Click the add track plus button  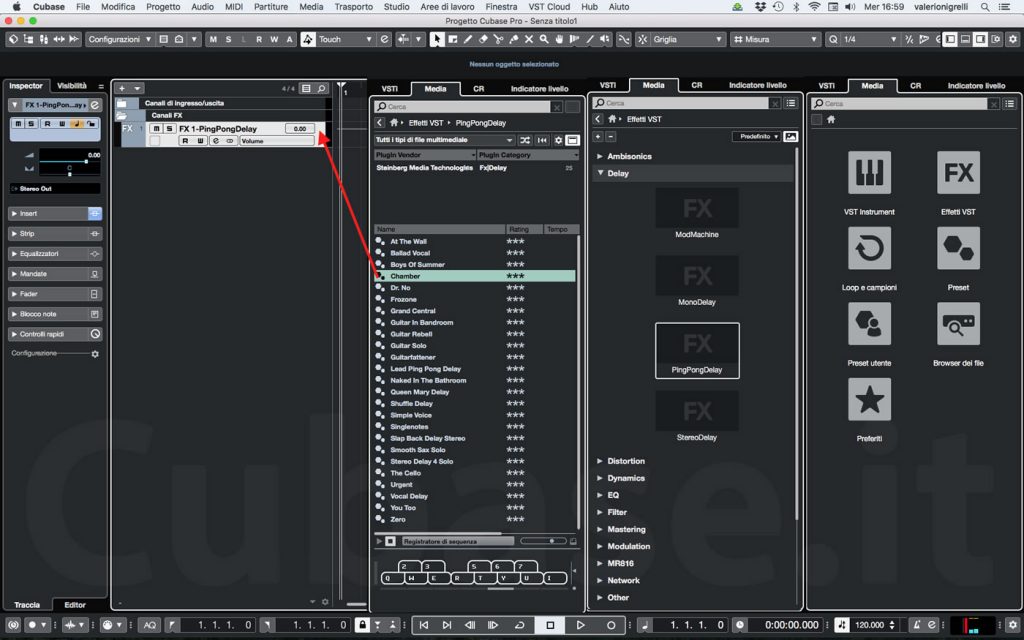coord(121,88)
